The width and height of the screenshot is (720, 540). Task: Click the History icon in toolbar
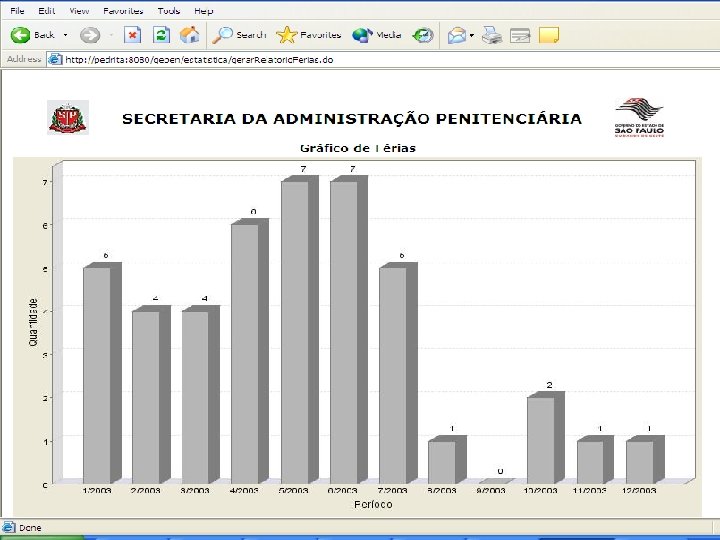pos(423,35)
